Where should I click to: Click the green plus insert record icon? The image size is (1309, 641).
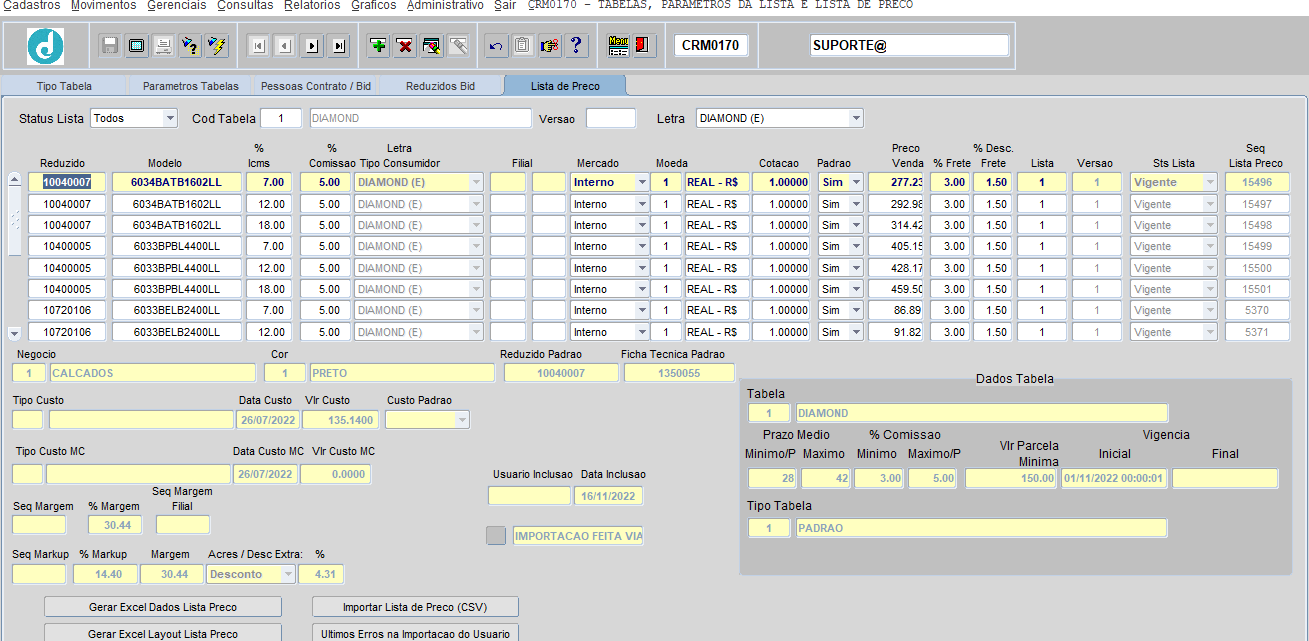378,45
